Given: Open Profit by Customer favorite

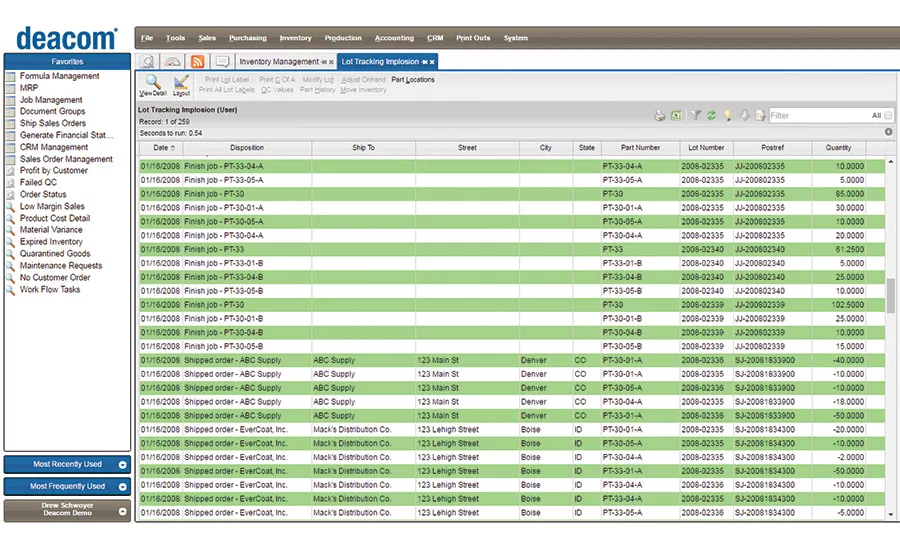Looking at the screenshot, I should 54,171.
